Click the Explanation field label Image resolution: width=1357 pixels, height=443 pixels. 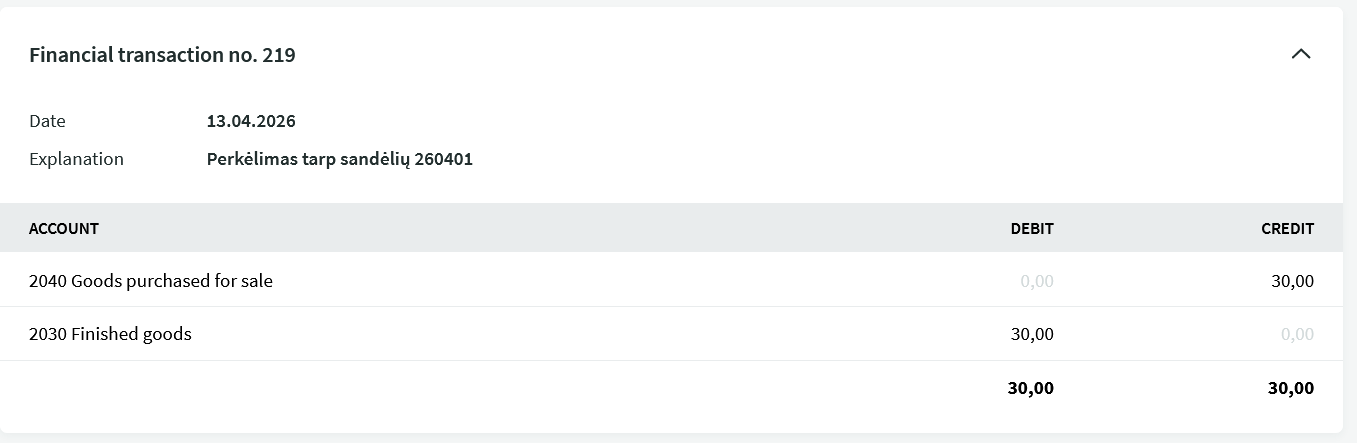[76, 159]
